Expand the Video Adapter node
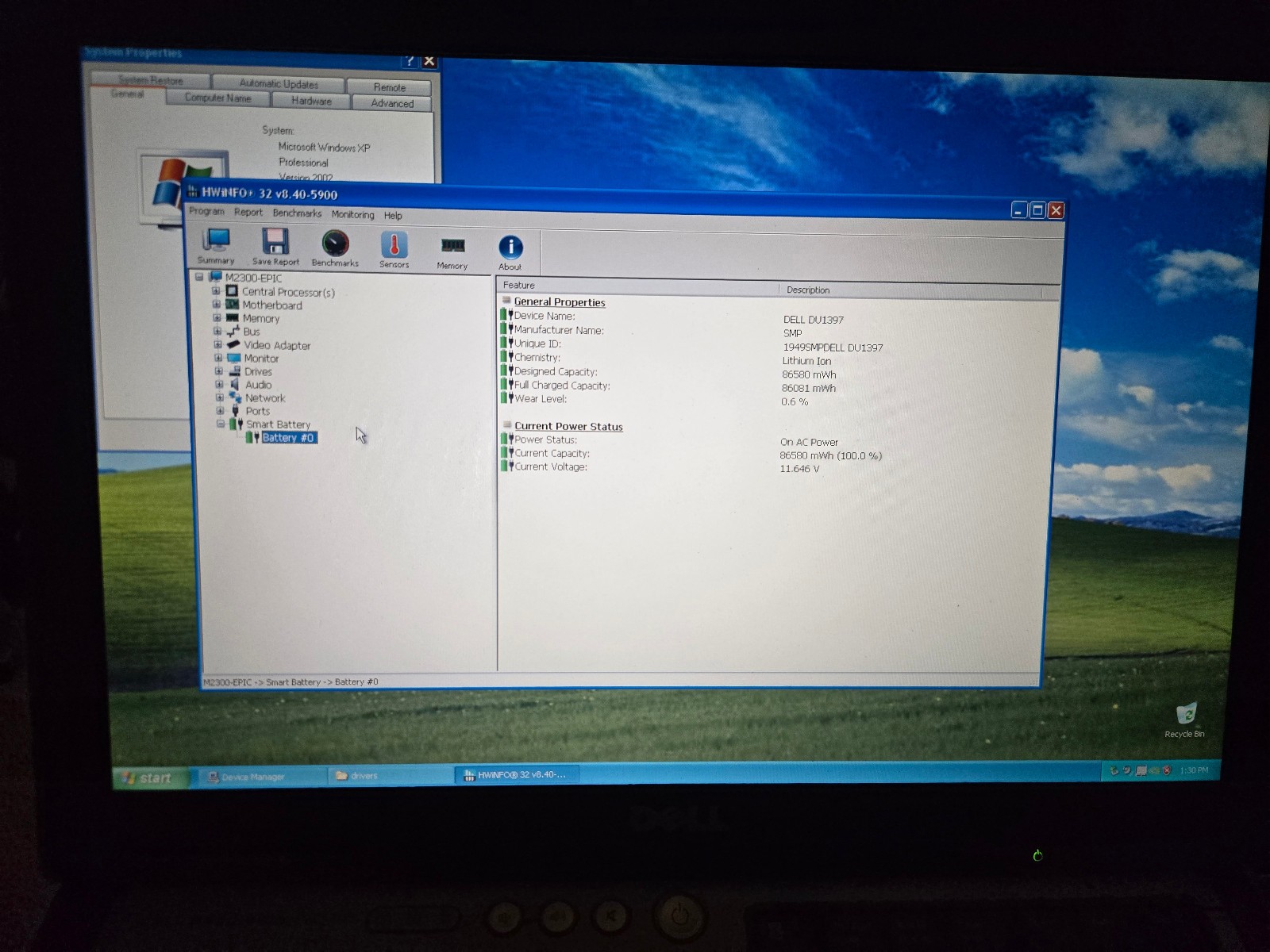The image size is (1270, 952). coord(217,344)
